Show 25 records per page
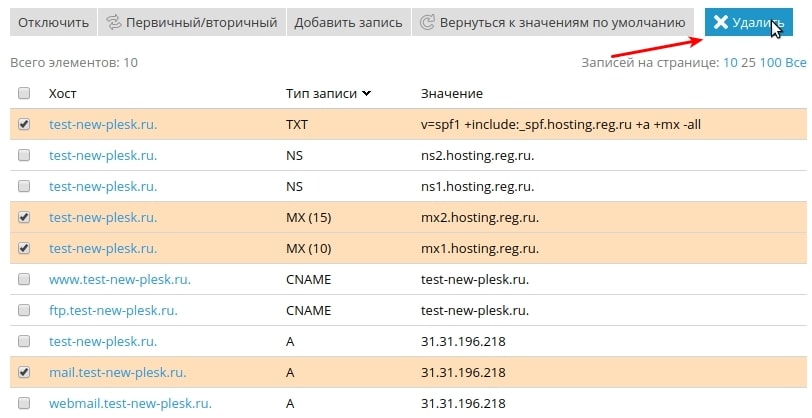This screenshot has width=812, height=418. pyautogui.click(x=749, y=62)
